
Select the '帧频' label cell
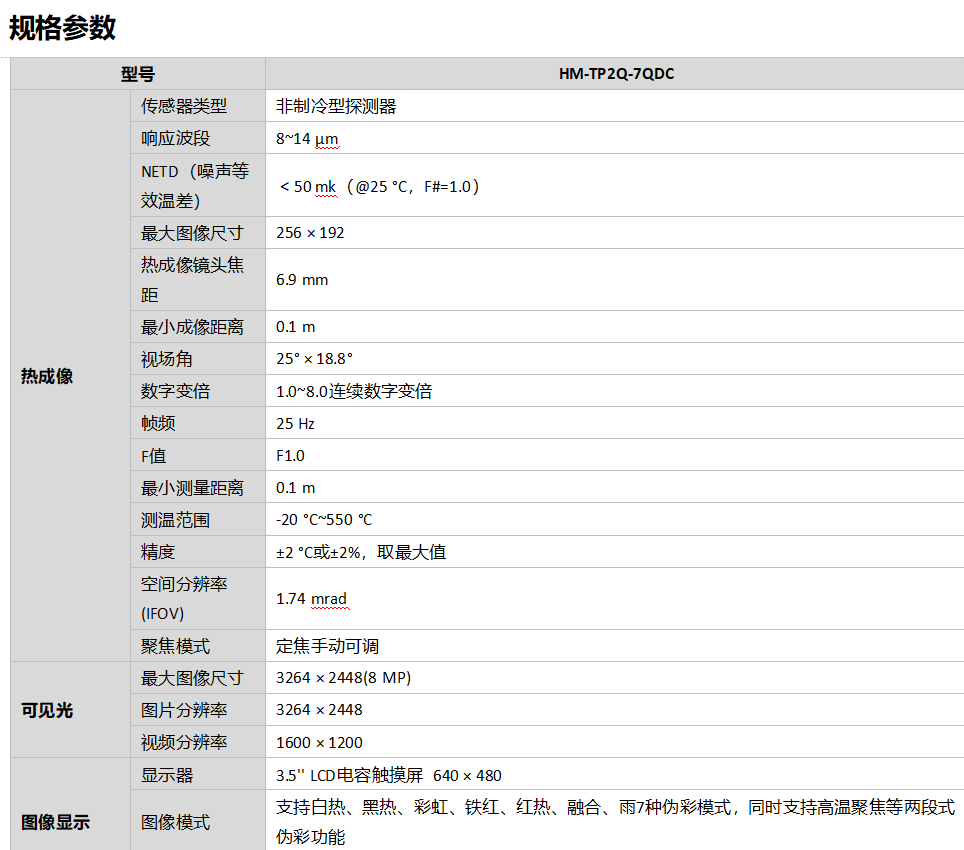(x=198, y=422)
